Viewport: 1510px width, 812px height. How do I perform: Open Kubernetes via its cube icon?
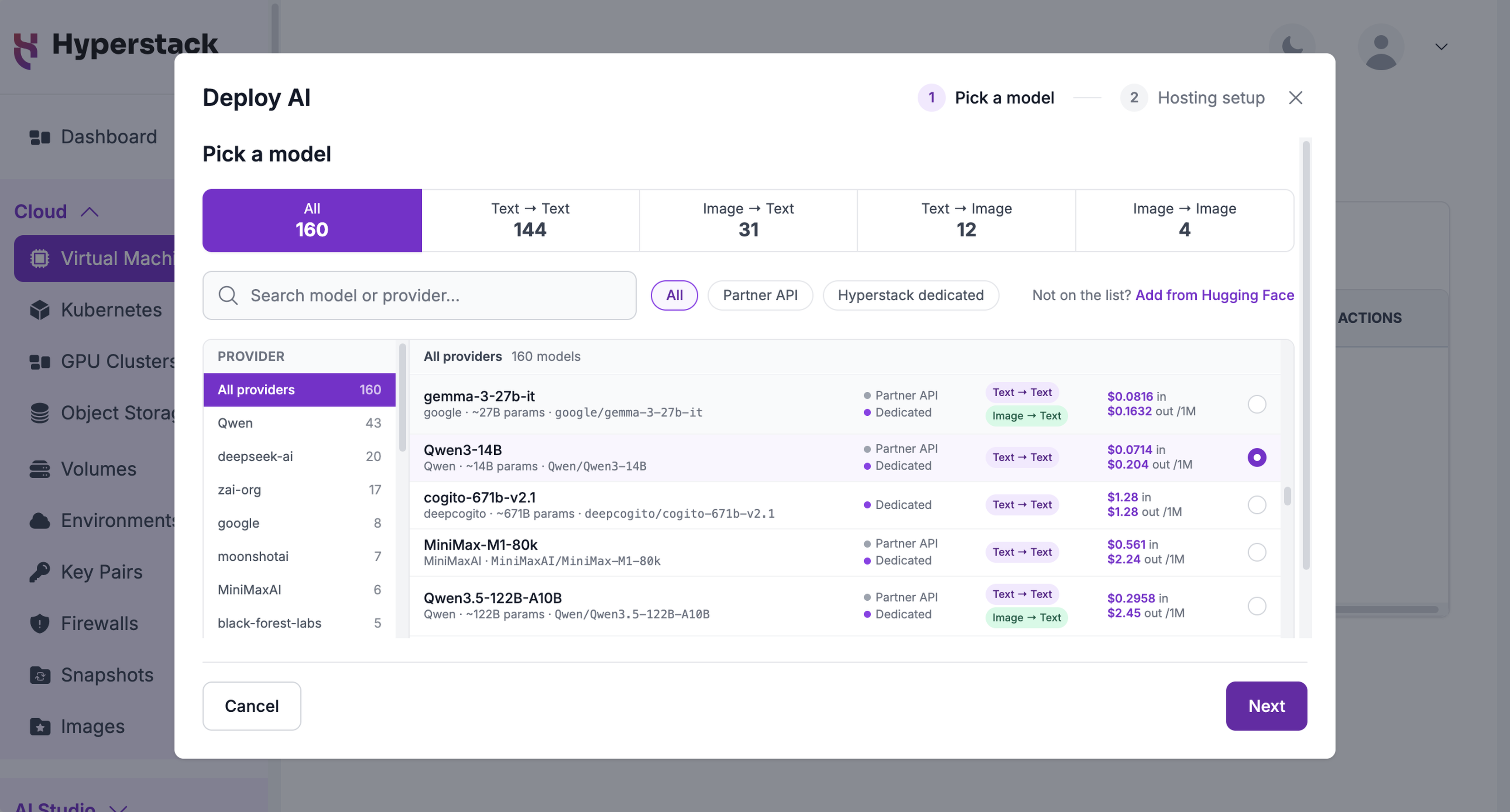coord(40,310)
